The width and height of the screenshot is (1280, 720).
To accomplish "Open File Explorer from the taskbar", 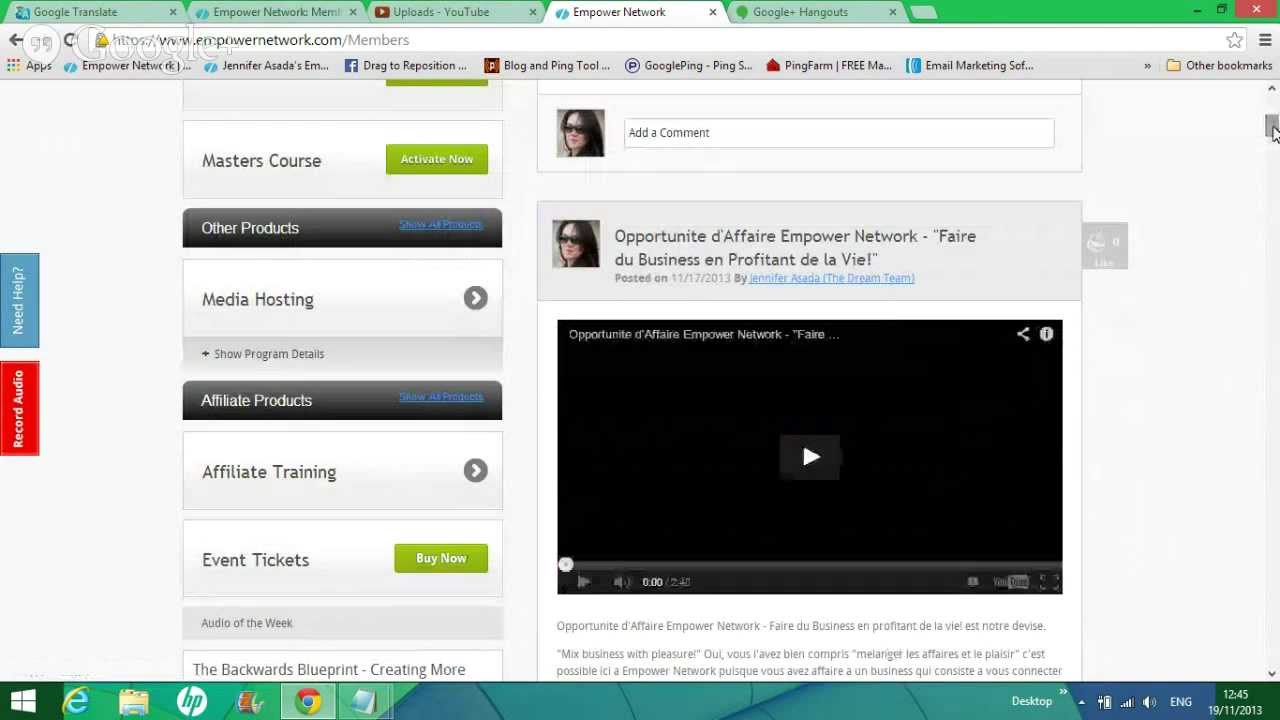I will click(x=133, y=701).
